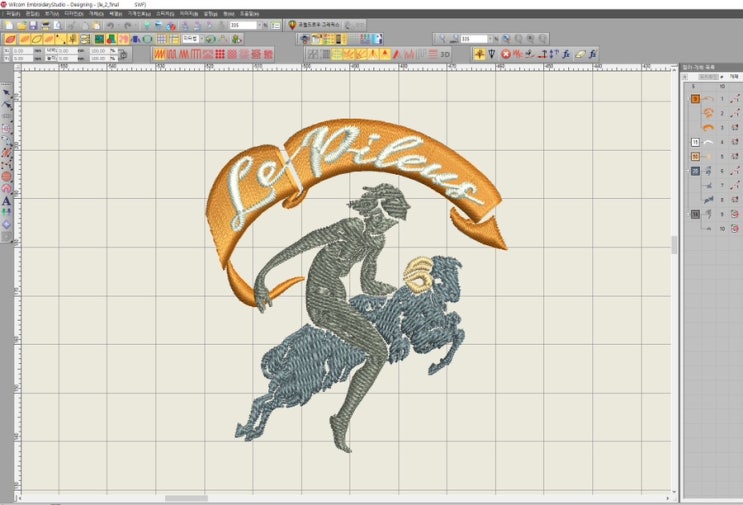Click the Undo arrow icon
The image size is (743, 505).
pyautogui.click(x=110, y=25)
